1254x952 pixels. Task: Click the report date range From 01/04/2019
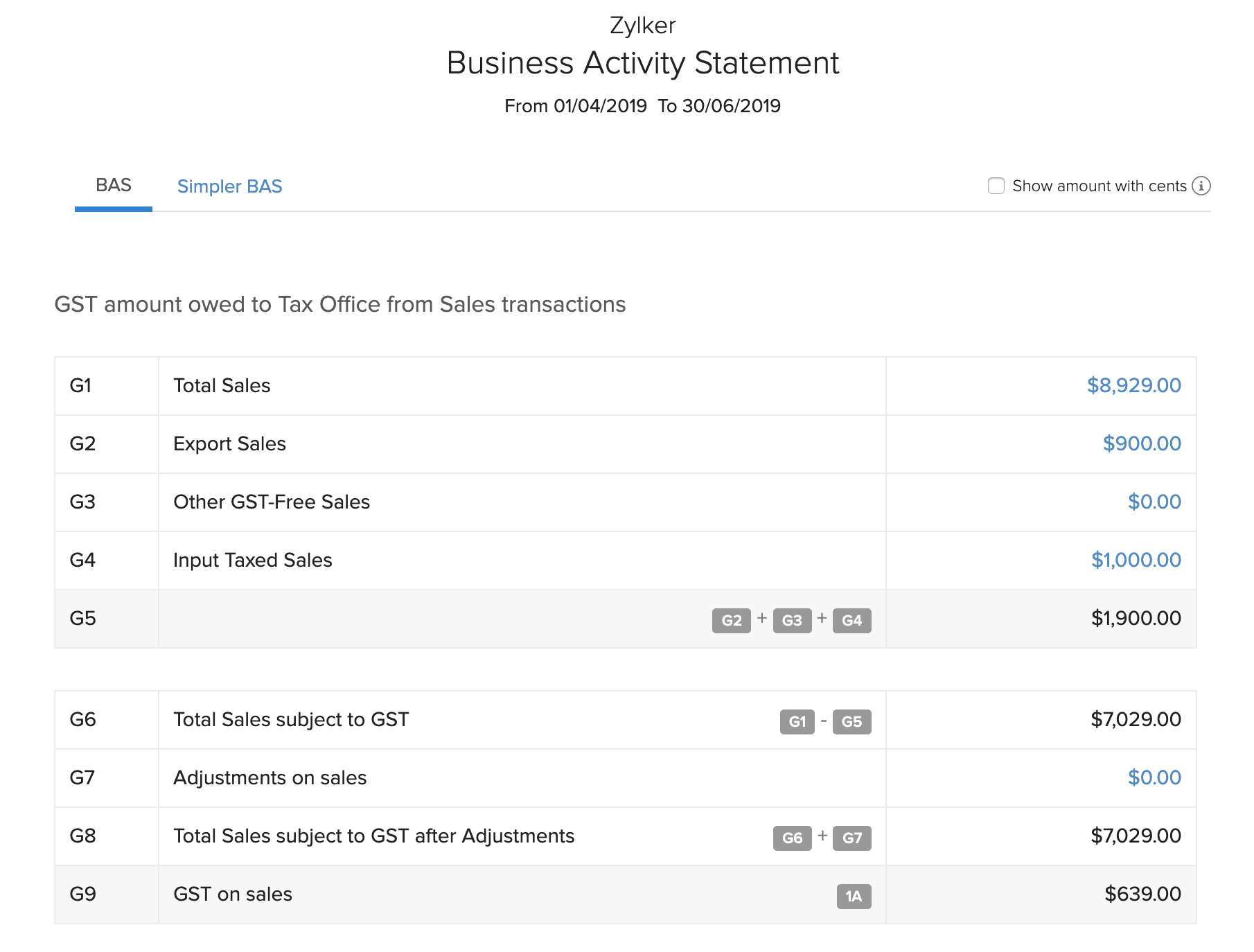(575, 106)
